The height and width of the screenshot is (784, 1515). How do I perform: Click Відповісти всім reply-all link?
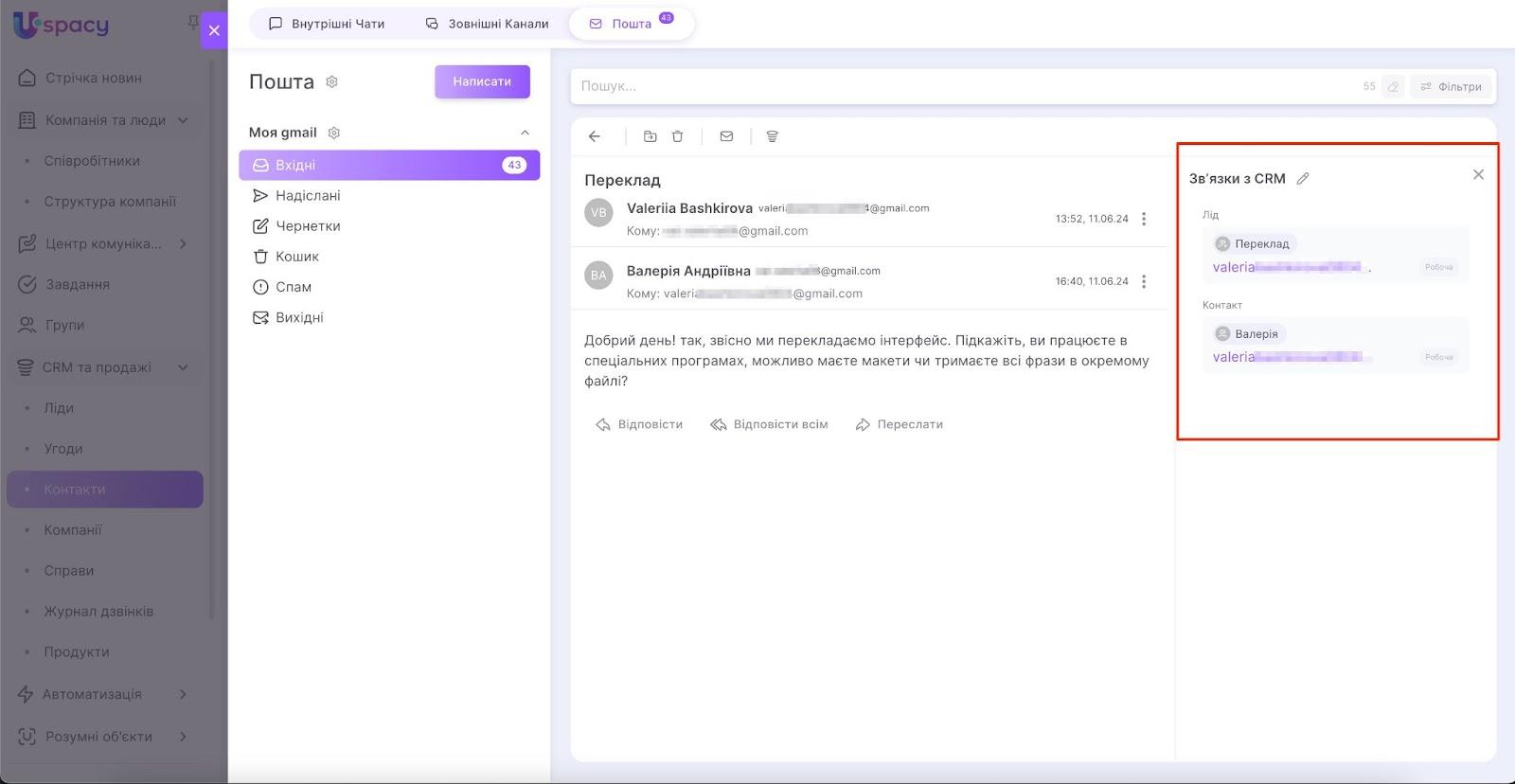point(769,424)
